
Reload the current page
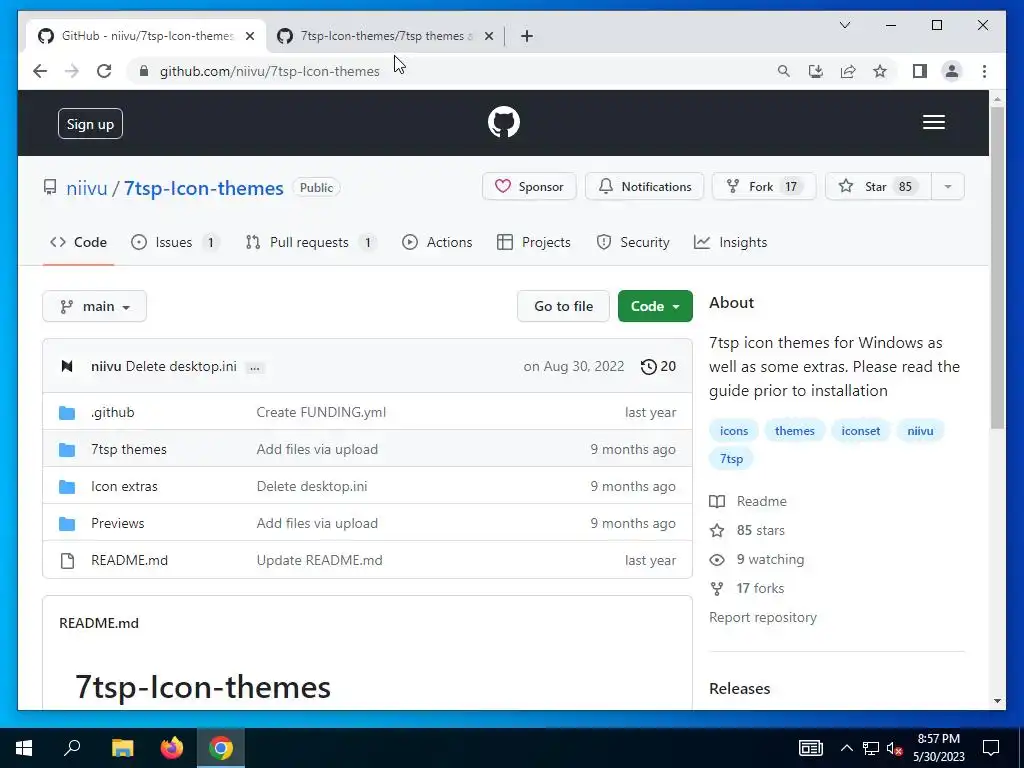[104, 71]
